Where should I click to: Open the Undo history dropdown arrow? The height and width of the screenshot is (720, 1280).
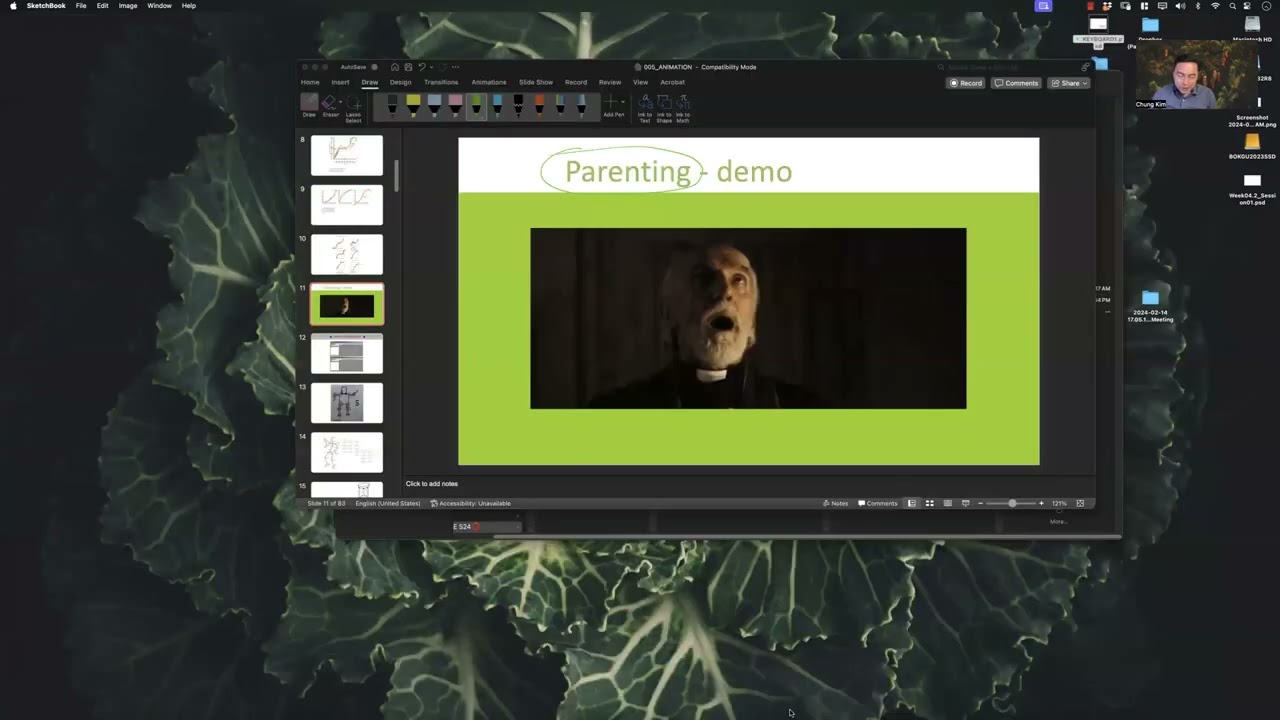pos(430,67)
